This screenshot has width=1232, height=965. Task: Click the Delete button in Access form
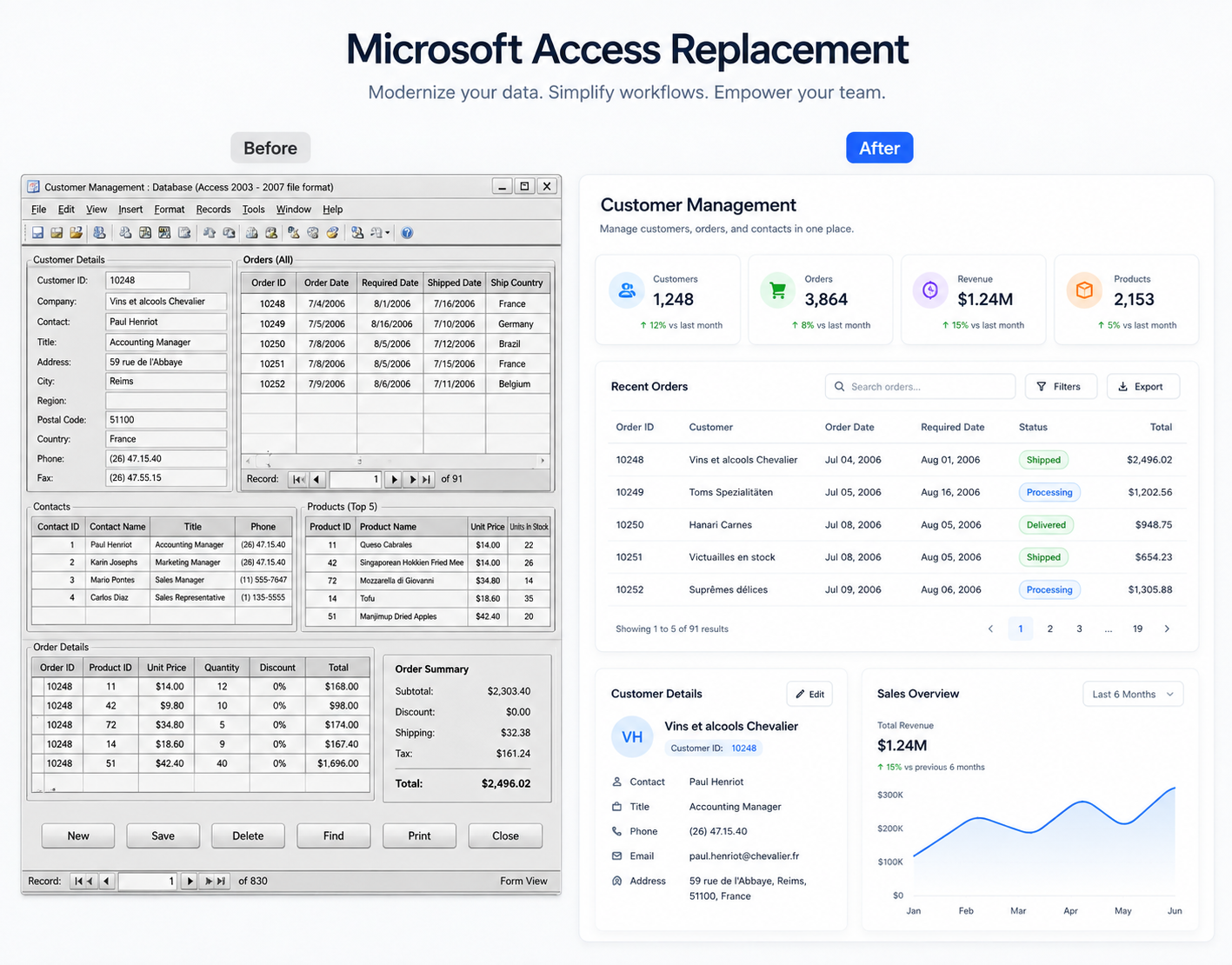coord(248,835)
